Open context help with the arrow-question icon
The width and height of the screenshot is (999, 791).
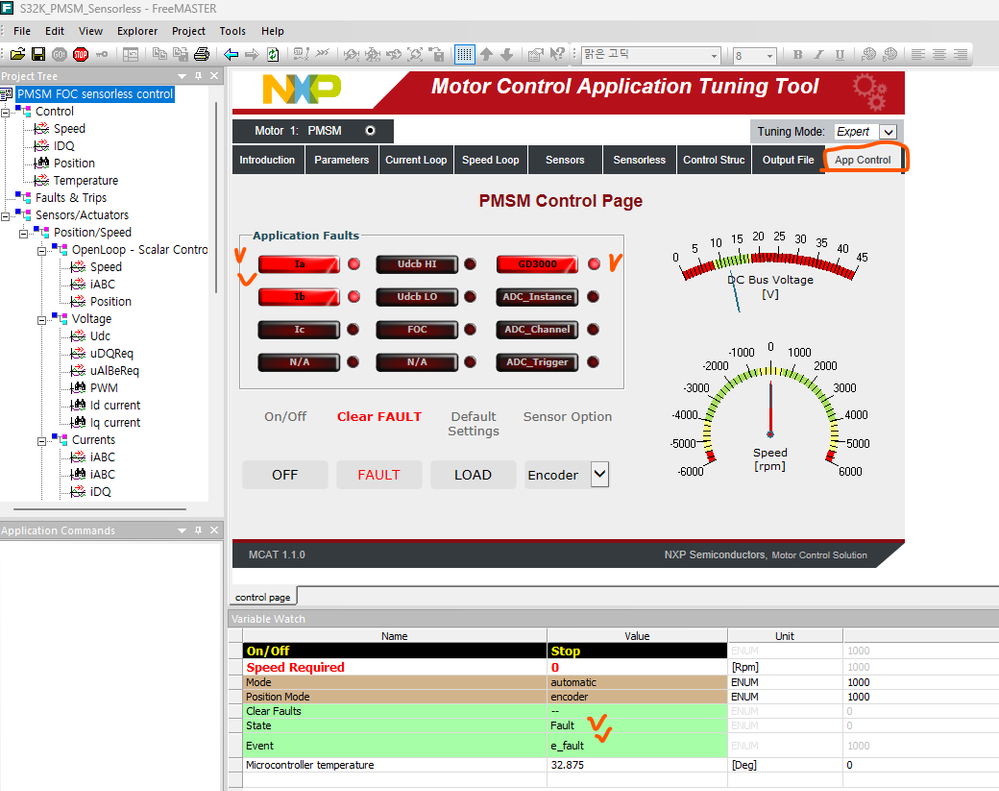point(557,55)
